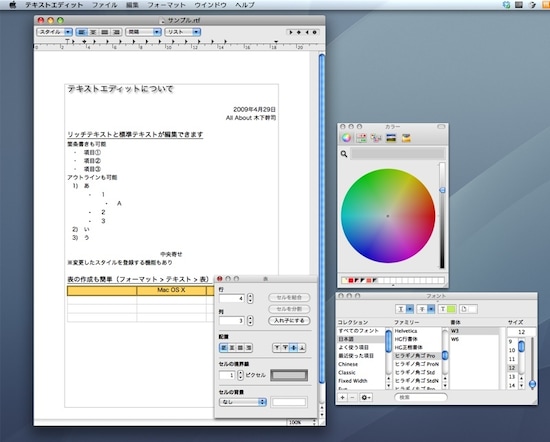
Task: Activate the magnifier color sampler
Action: (344, 154)
